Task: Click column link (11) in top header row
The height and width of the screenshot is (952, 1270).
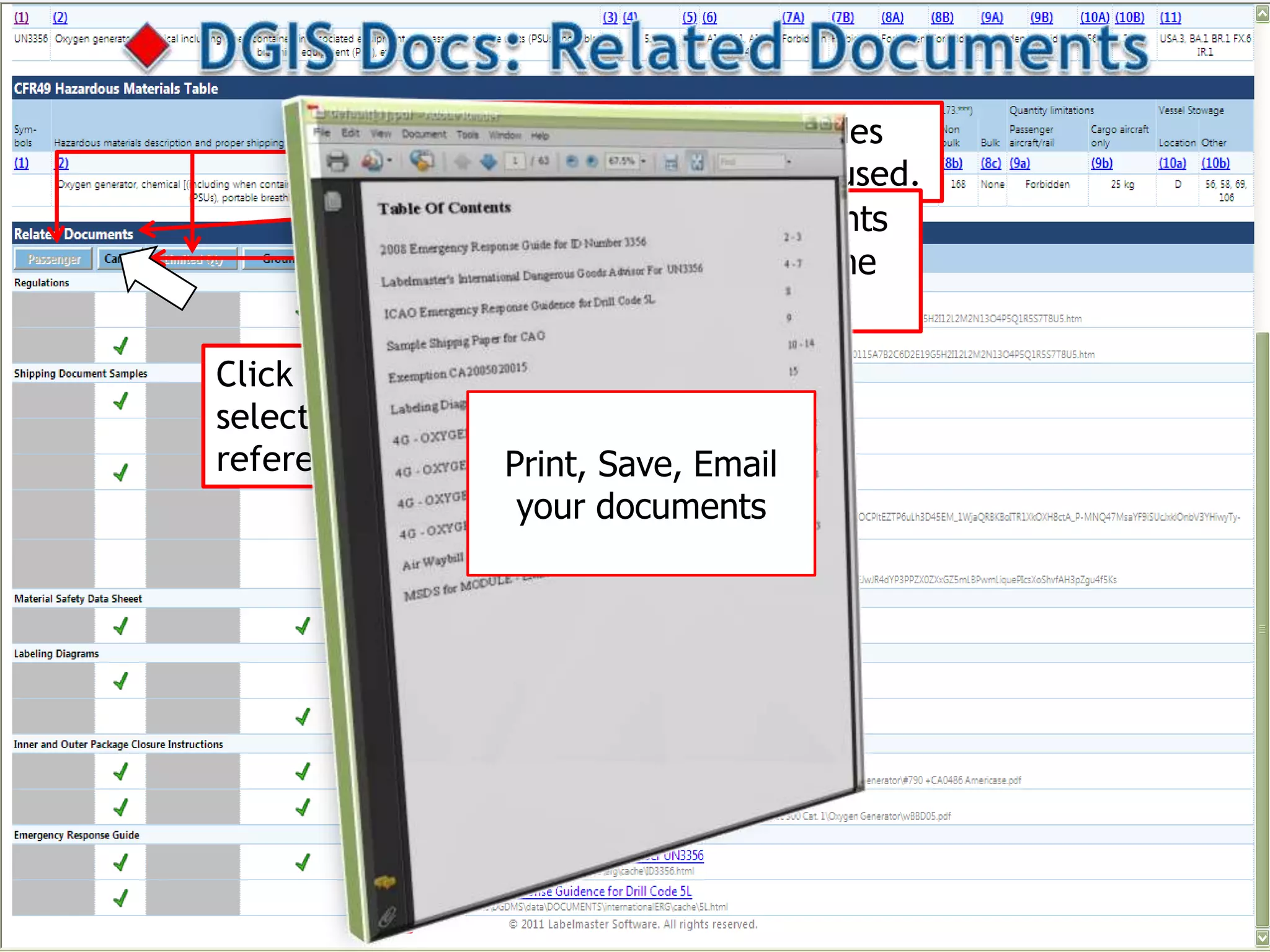Action: [x=1170, y=17]
